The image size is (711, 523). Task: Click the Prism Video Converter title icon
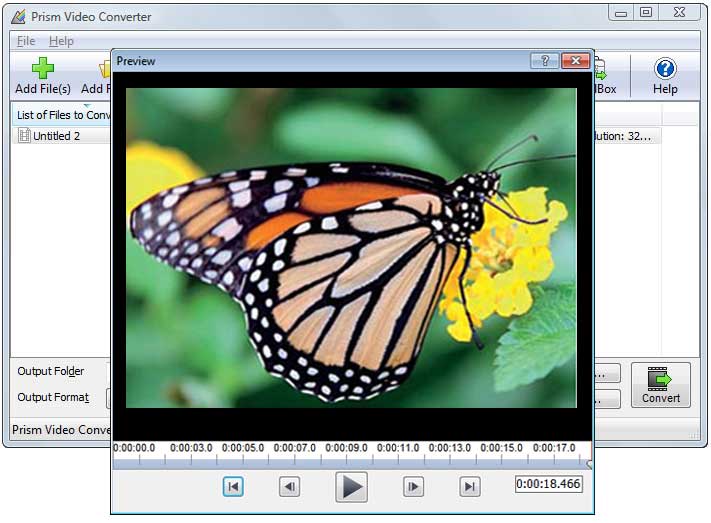click(18, 14)
